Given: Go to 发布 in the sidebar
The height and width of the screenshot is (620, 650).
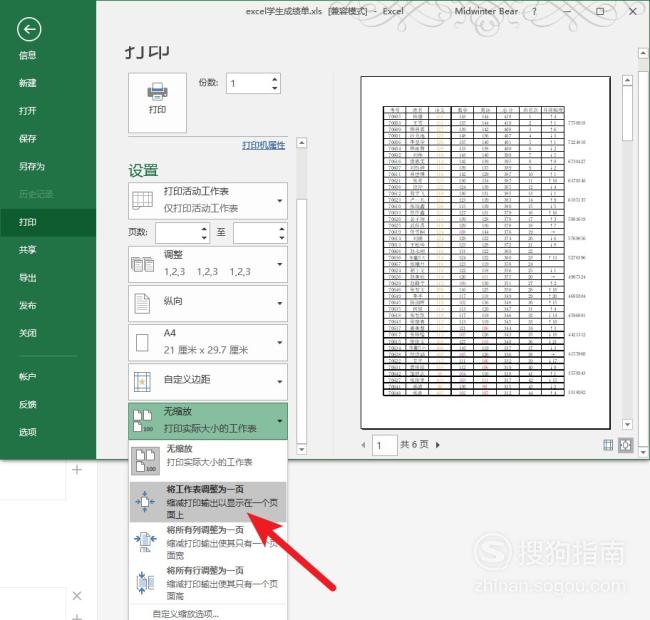Looking at the screenshot, I should (x=27, y=305).
